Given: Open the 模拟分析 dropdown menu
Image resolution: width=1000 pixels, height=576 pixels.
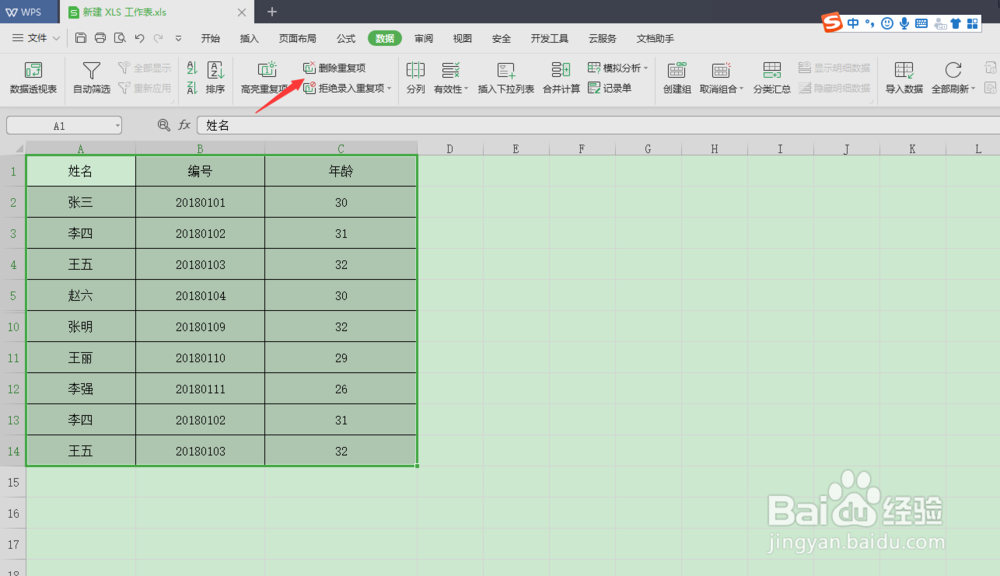Looking at the screenshot, I should [x=645, y=67].
